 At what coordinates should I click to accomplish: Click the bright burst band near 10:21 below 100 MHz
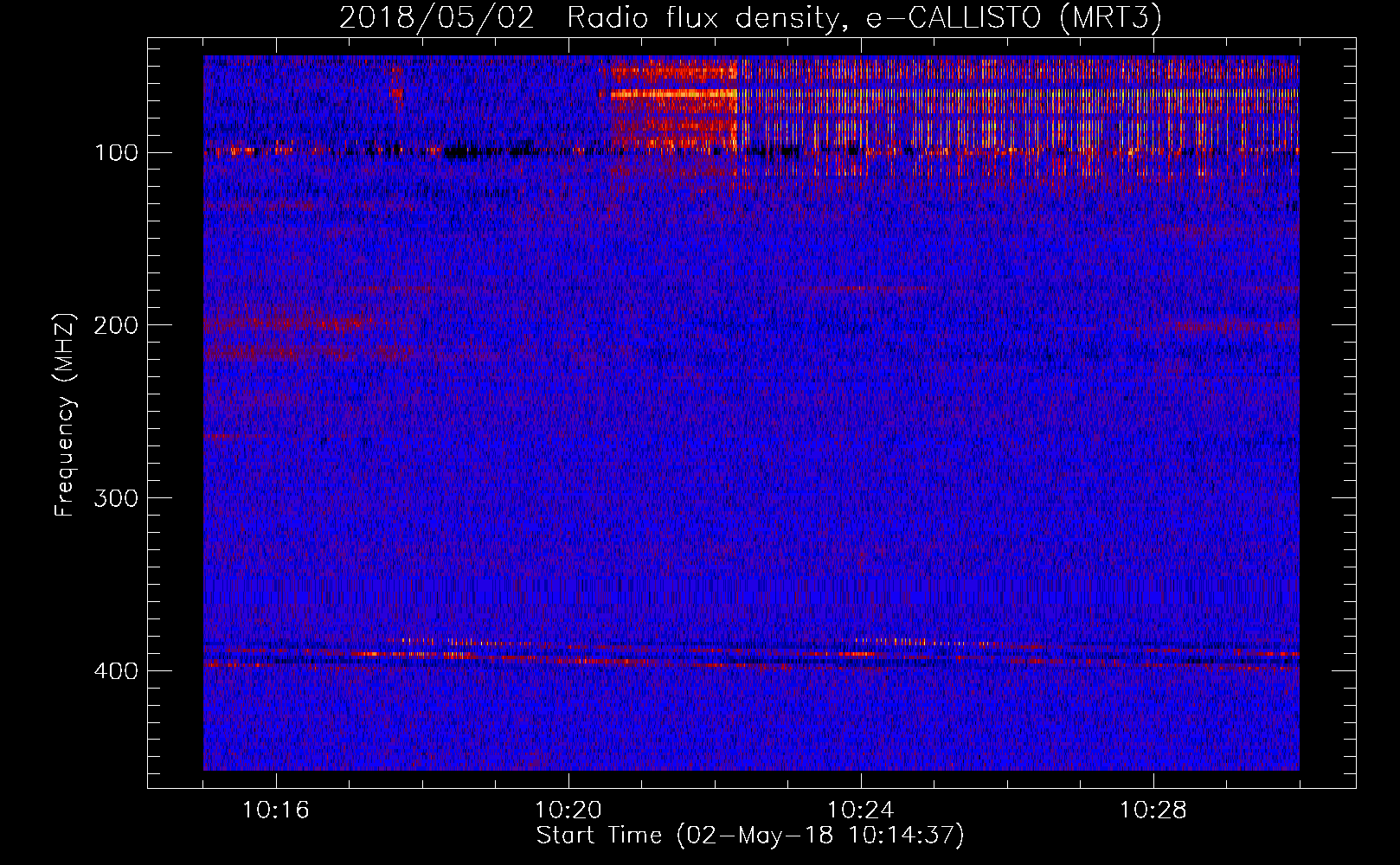pos(673,93)
